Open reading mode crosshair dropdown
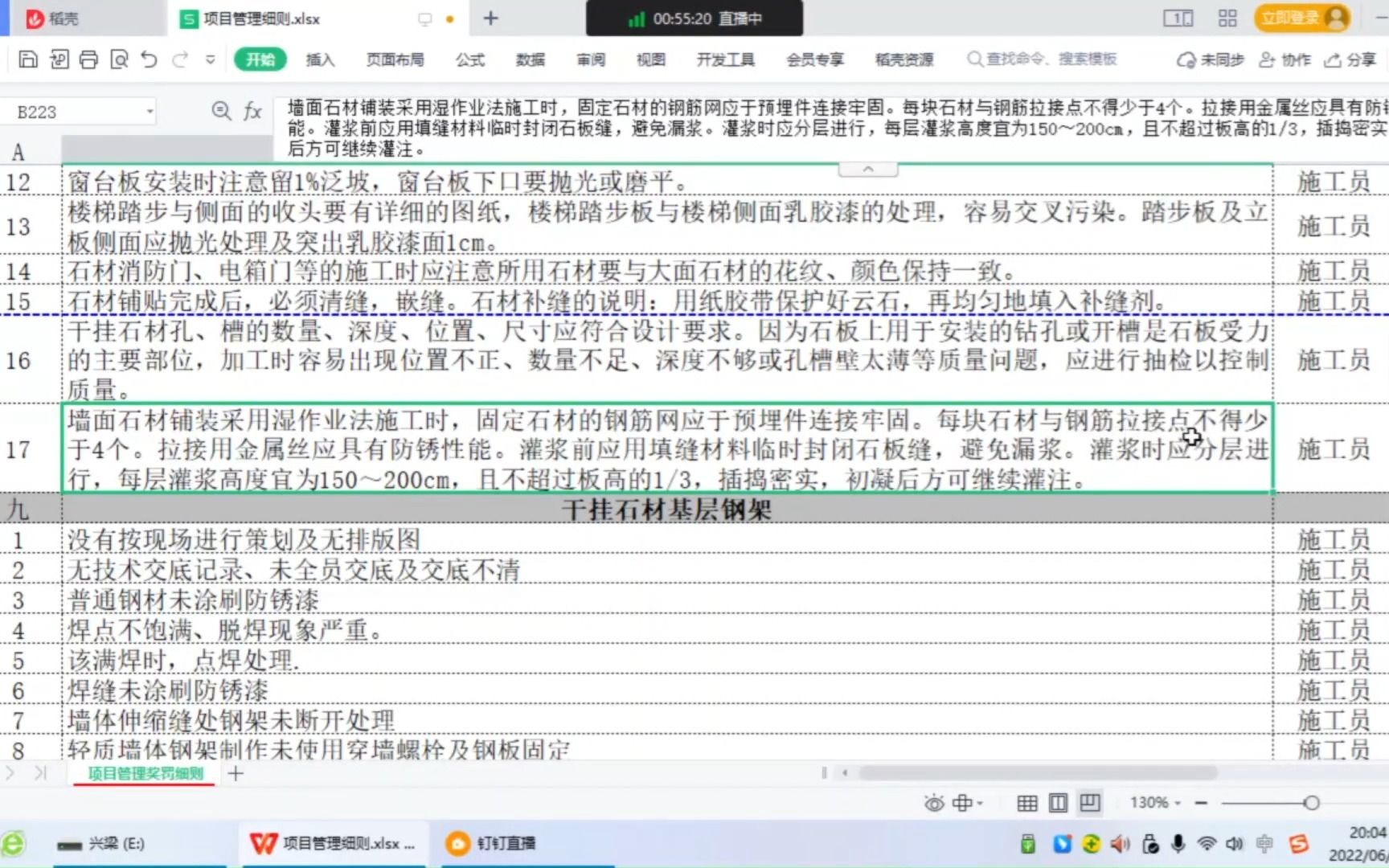Image resolution: width=1389 pixels, height=868 pixels. coord(967,803)
